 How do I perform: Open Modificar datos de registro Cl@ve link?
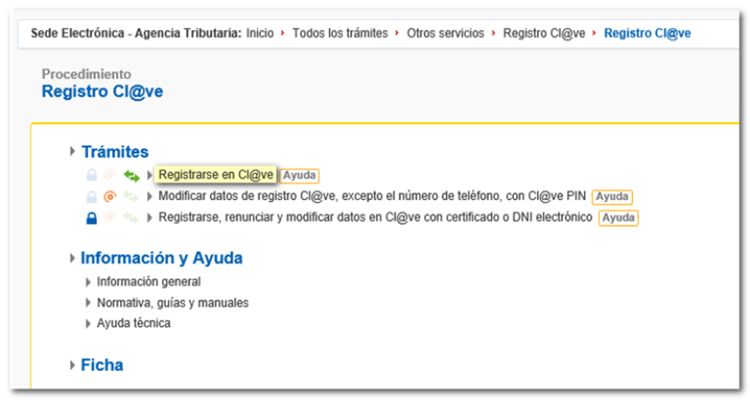pyautogui.click(x=372, y=197)
